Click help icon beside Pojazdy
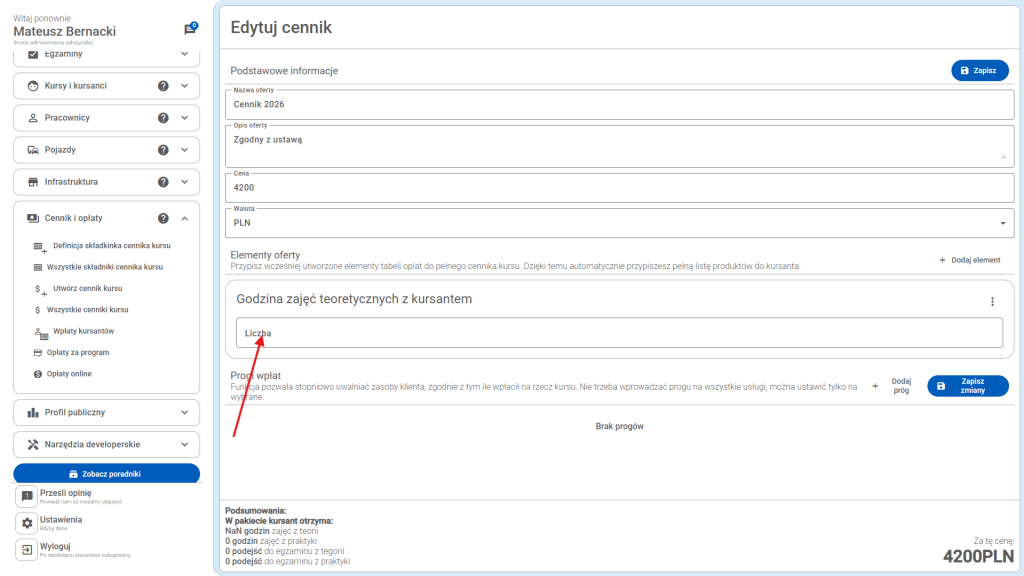The width and height of the screenshot is (1024, 576). [163, 150]
